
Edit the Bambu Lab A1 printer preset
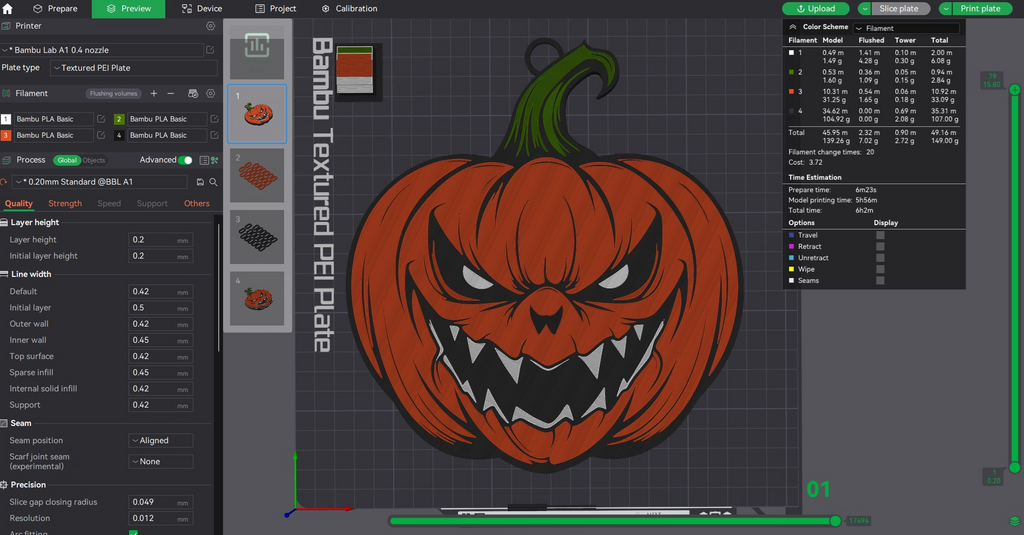(210, 50)
